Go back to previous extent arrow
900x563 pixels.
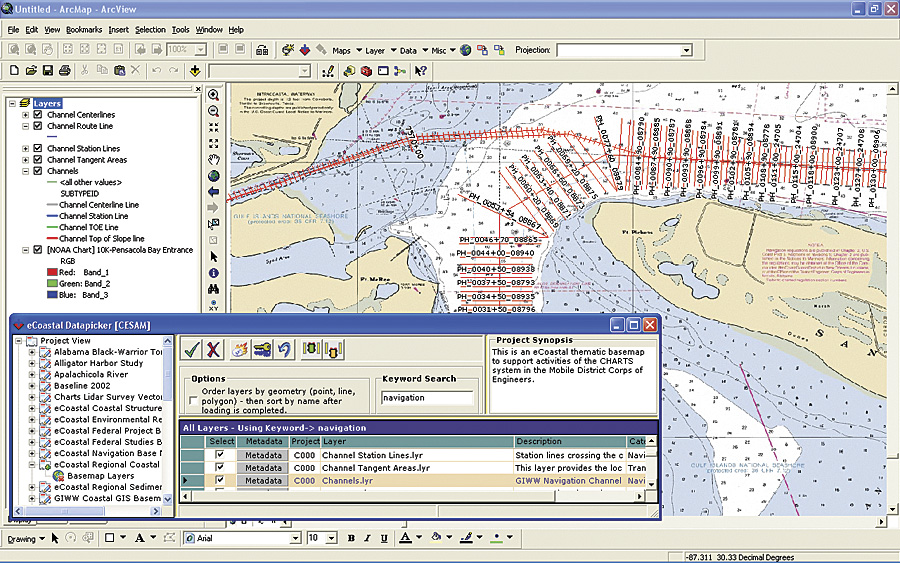pyautogui.click(x=214, y=192)
